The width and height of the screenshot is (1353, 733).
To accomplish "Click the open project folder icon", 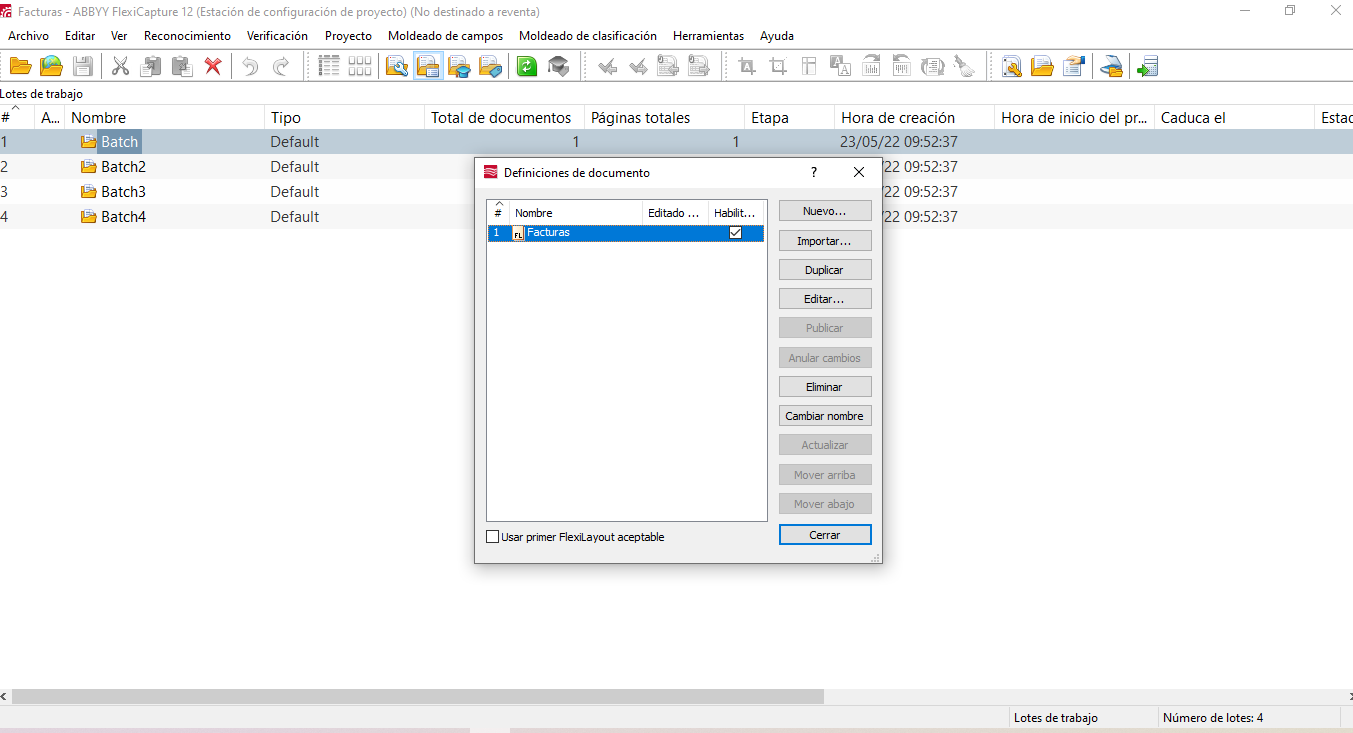I will [x=20, y=66].
